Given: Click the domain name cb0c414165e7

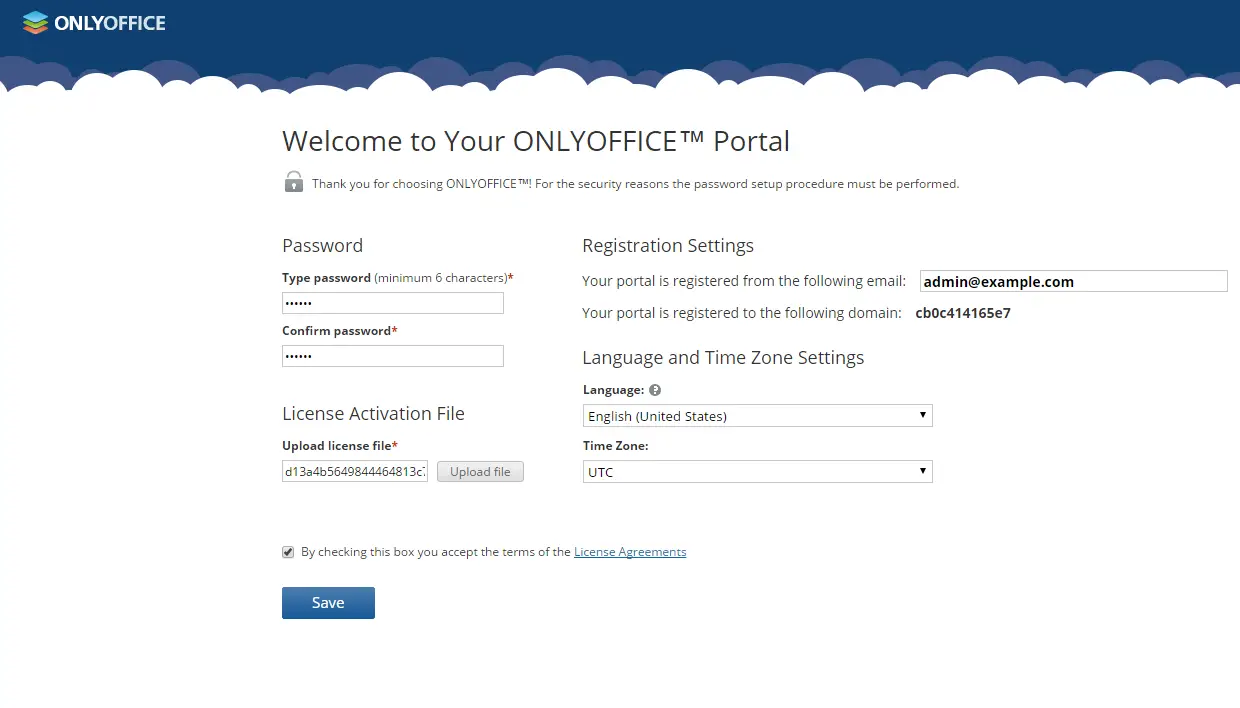Looking at the screenshot, I should [x=963, y=313].
